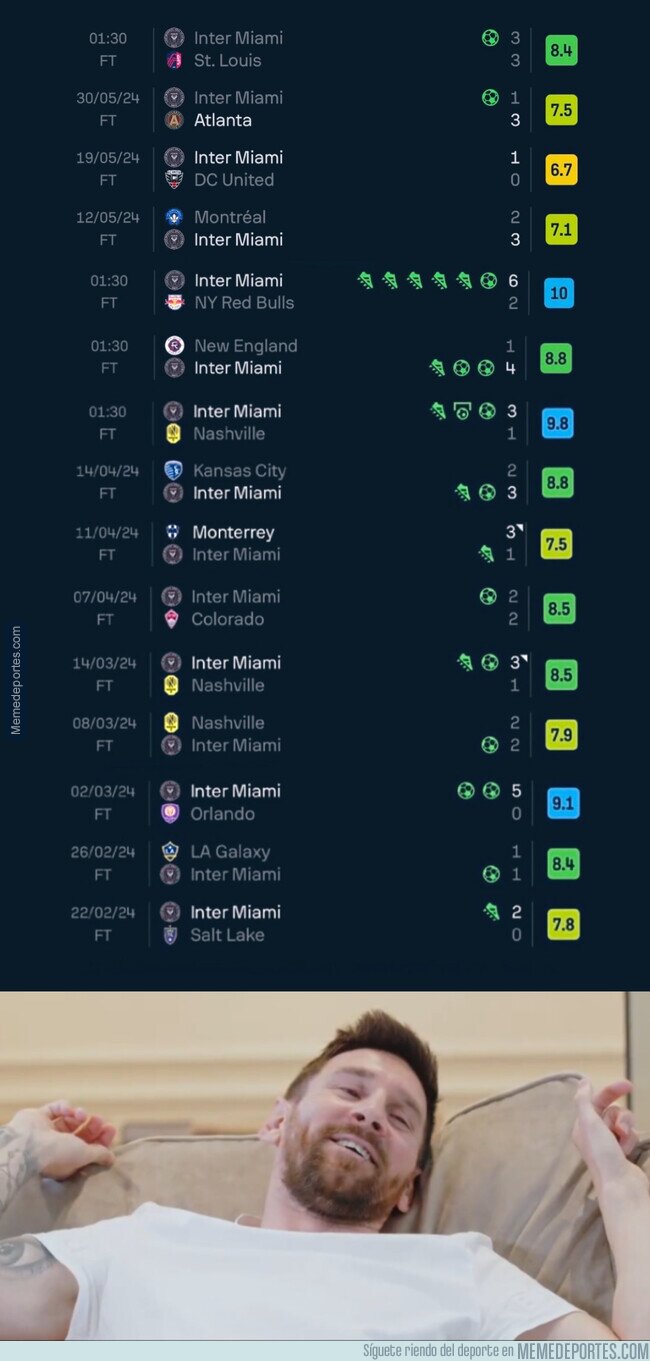Click the 9.8 rating badge
This screenshot has width=650, height=1361.
[x=557, y=423]
